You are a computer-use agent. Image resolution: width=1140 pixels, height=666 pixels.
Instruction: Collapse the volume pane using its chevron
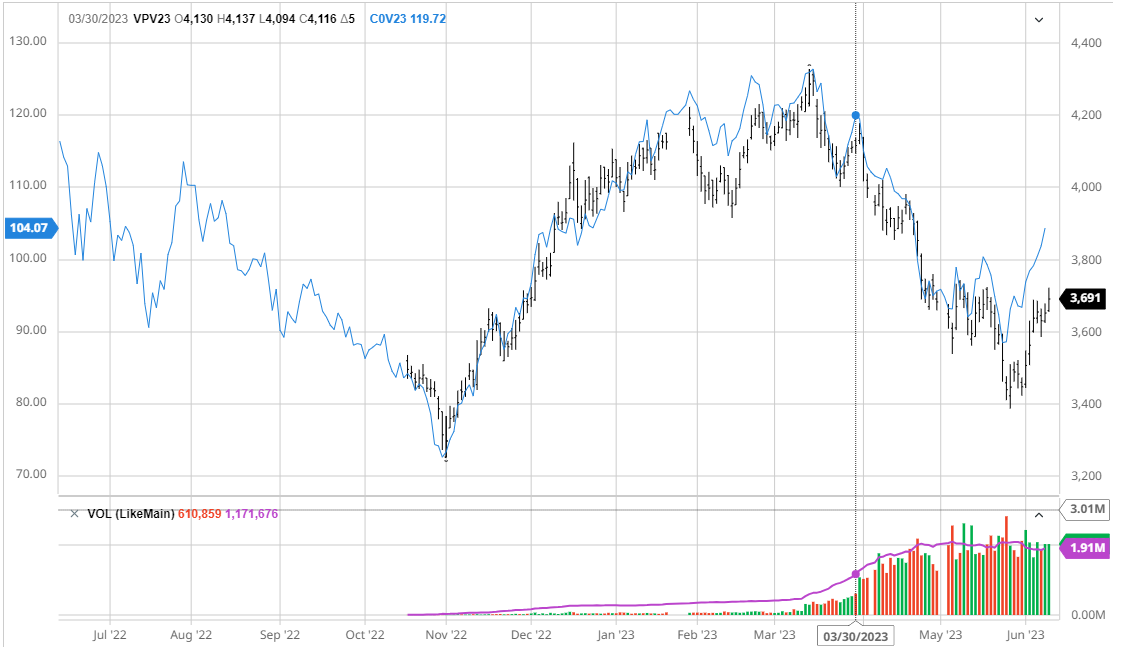pyautogui.click(x=1038, y=515)
